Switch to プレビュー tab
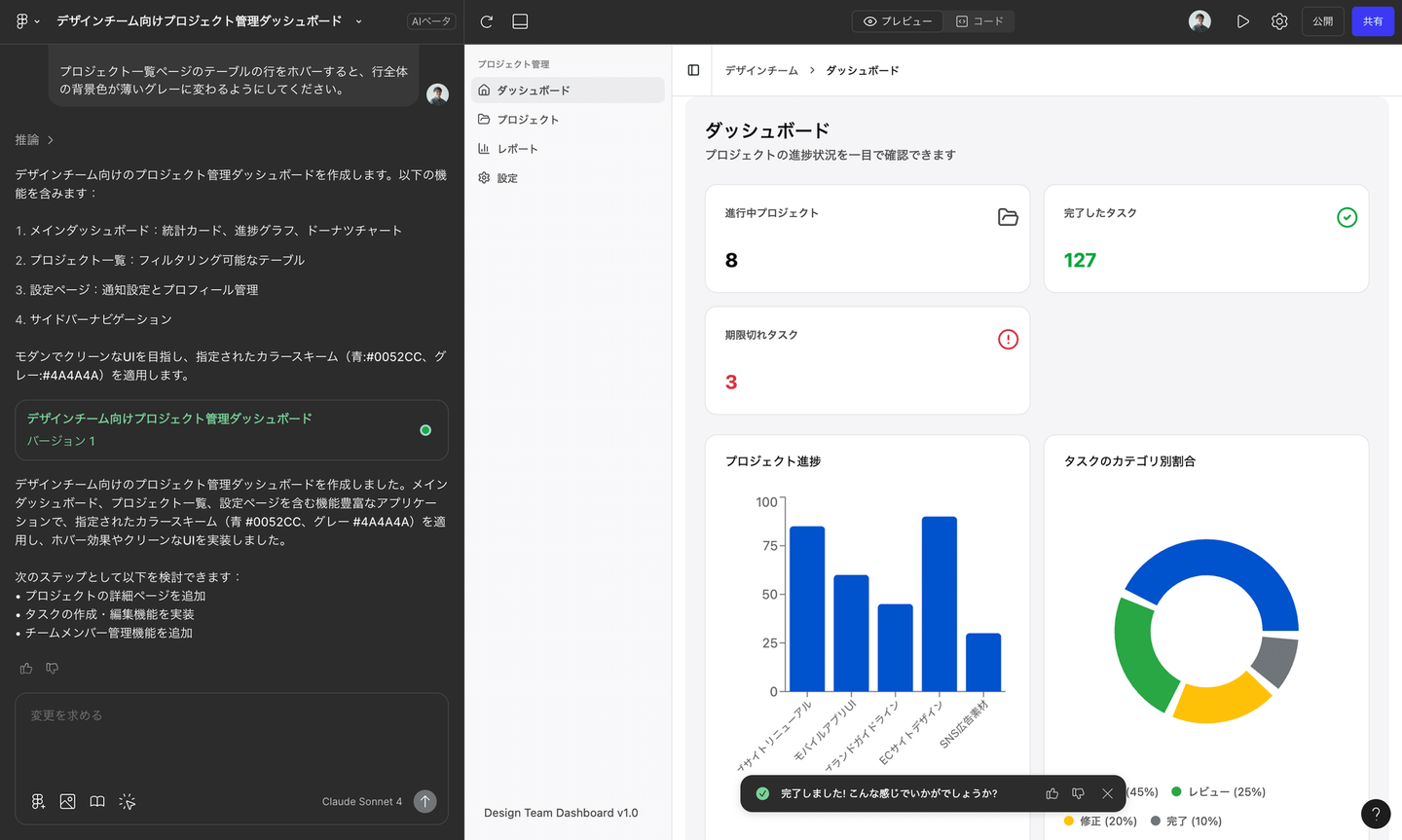Screen dimensions: 1402x840 (x=897, y=21)
